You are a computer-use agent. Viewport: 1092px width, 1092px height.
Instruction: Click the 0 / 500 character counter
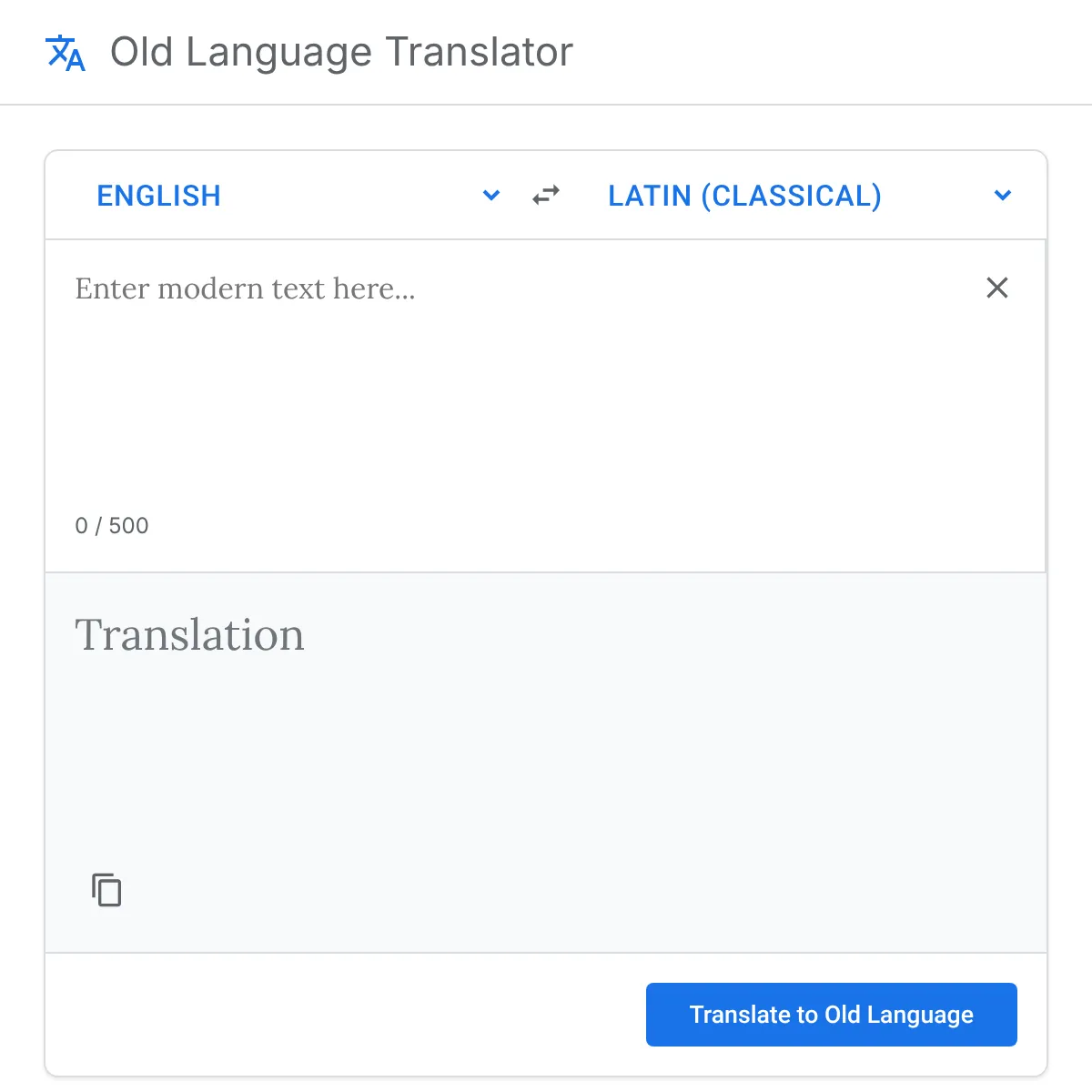pyautogui.click(x=112, y=526)
